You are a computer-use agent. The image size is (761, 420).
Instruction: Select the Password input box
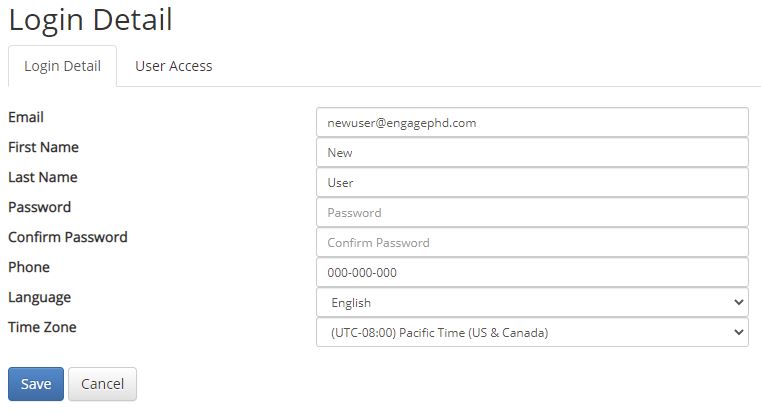click(x=532, y=213)
